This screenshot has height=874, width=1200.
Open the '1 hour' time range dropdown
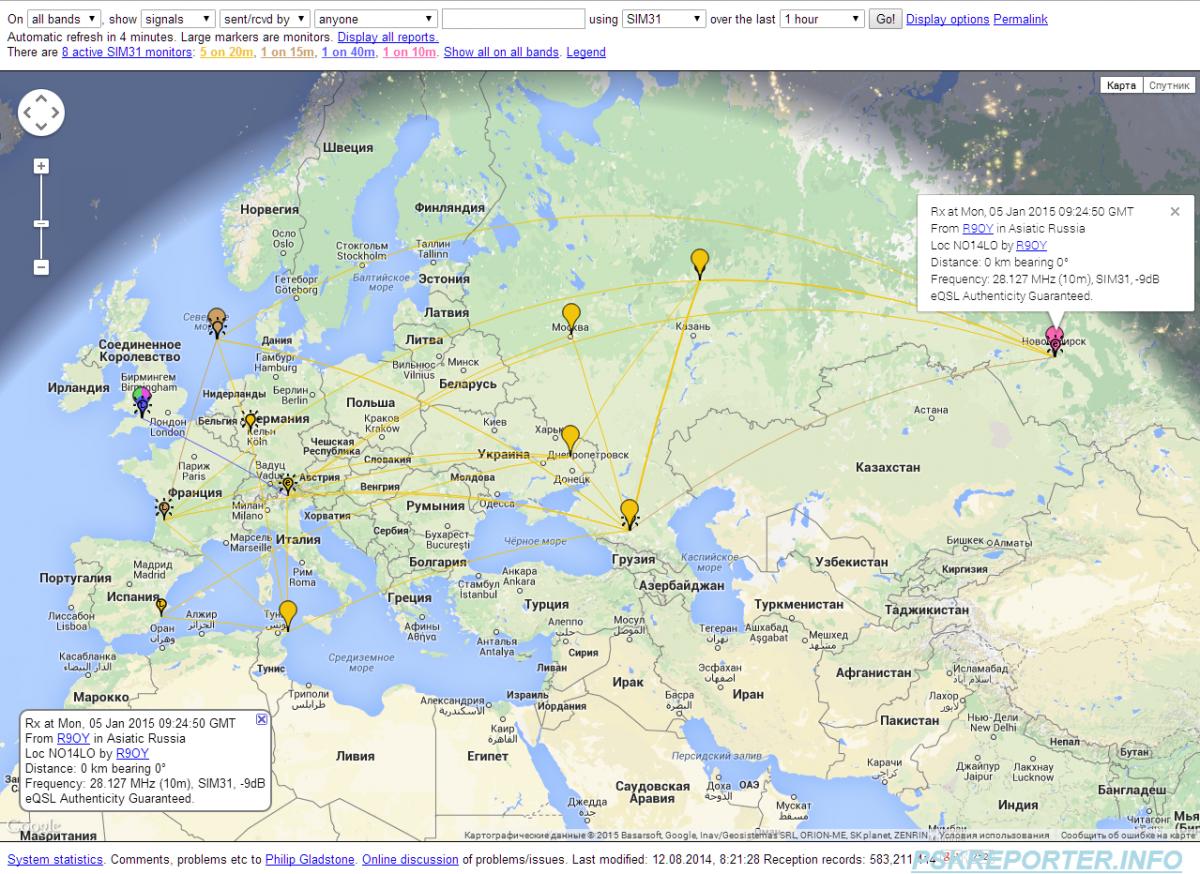[x=822, y=19]
